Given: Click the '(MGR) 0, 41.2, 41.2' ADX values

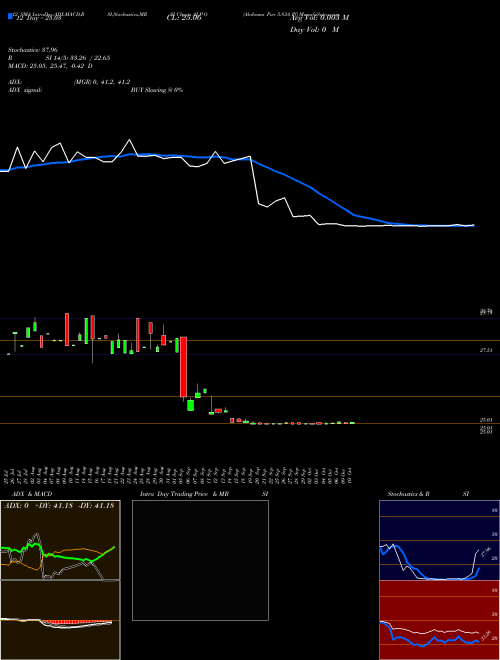Looking at the screenshot, I should (x=102, y=82).
